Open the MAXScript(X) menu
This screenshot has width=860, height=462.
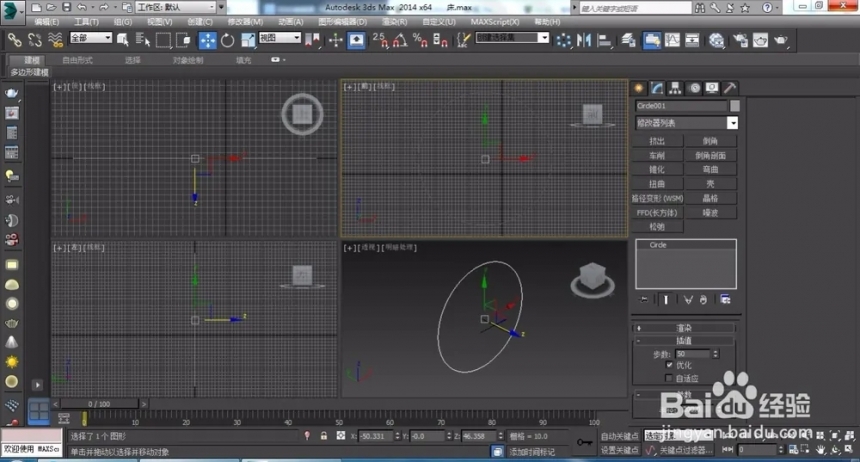click(495, 22)
